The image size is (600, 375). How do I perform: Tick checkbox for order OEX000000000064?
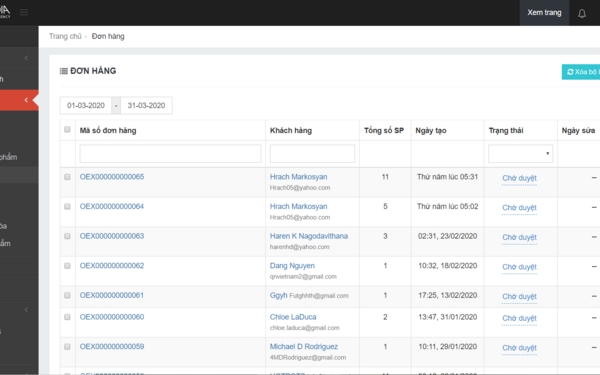67,207
